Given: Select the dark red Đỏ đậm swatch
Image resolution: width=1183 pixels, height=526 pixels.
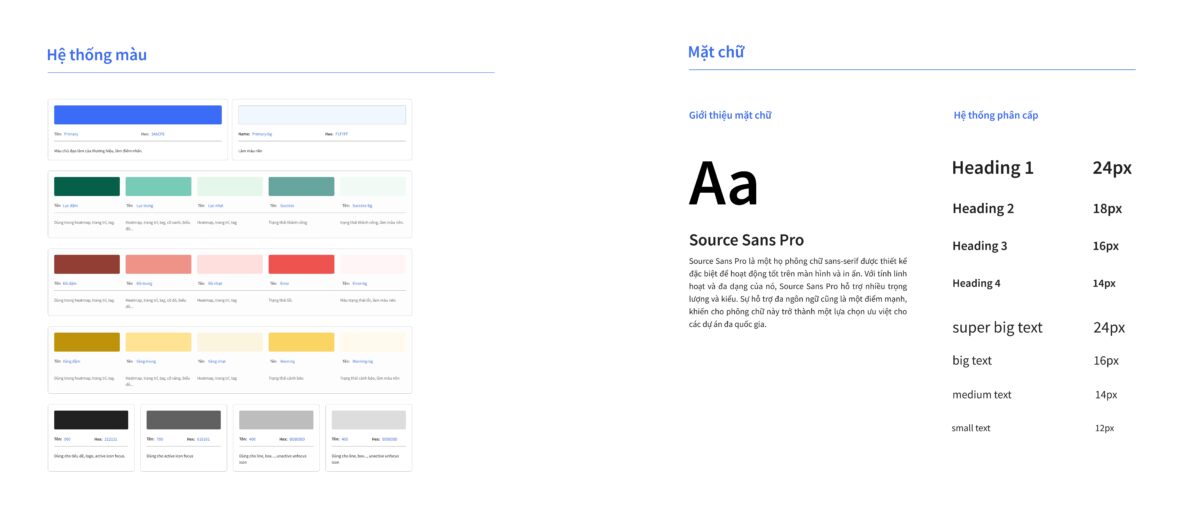Looking at the screenshot, I should point(87,264).
